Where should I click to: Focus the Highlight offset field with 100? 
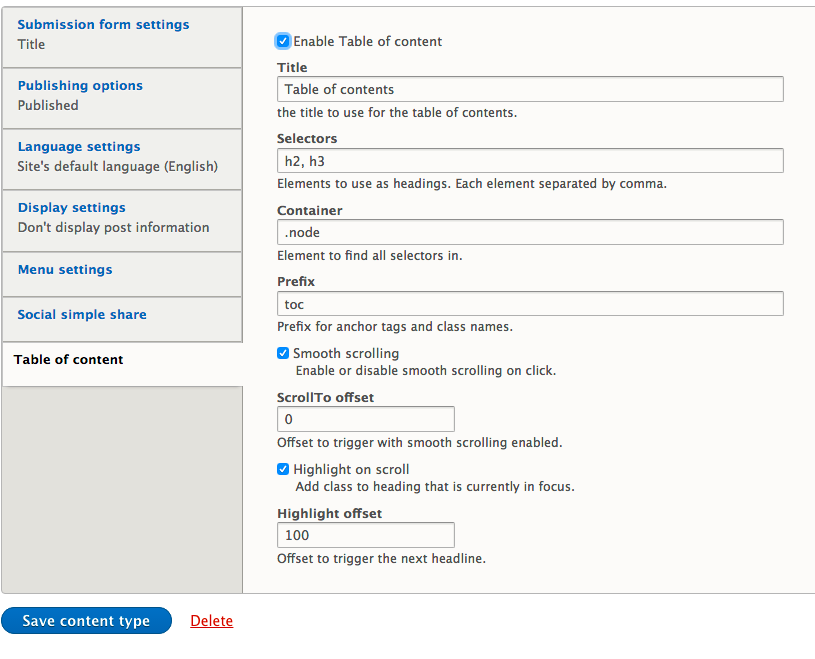(x=366, y=535)
